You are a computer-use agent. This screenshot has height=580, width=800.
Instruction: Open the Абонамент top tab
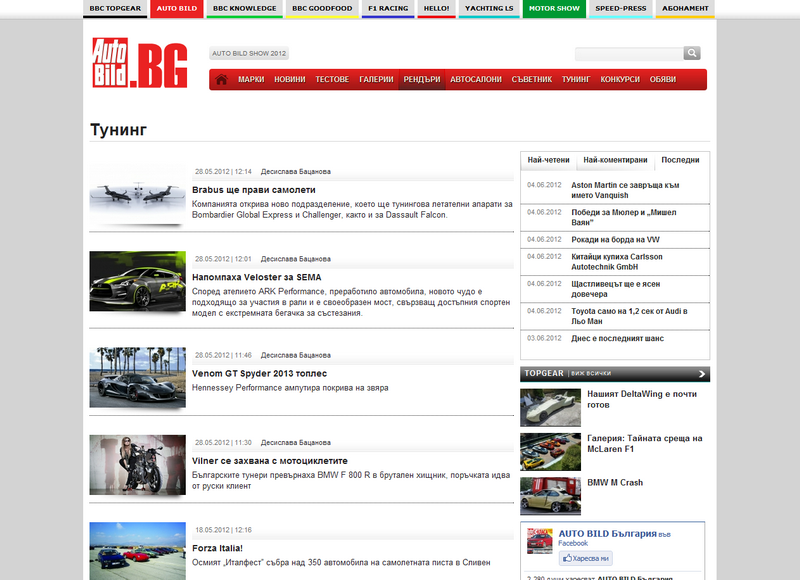685,9
